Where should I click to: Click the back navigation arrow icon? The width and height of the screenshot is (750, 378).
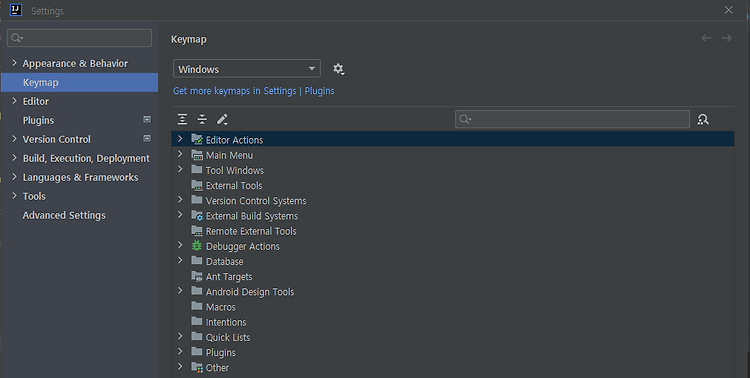point(706,38)
